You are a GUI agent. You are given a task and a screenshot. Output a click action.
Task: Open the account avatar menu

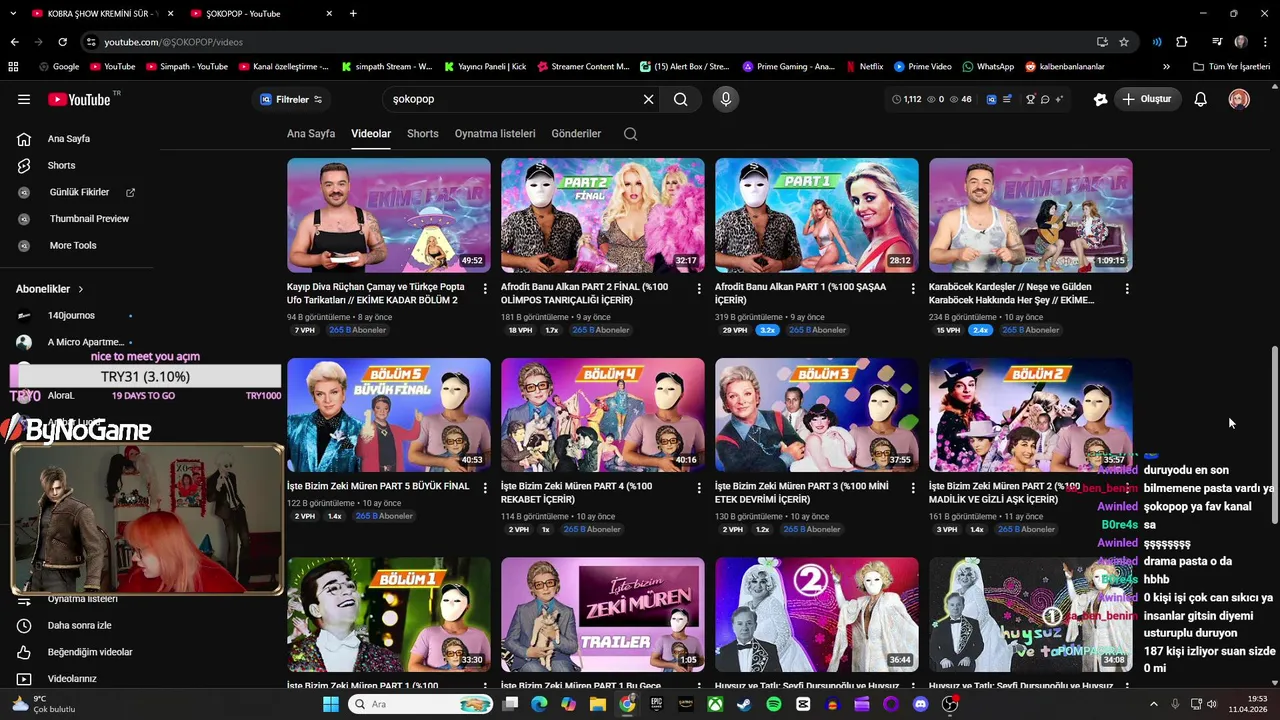point(1239,99)
